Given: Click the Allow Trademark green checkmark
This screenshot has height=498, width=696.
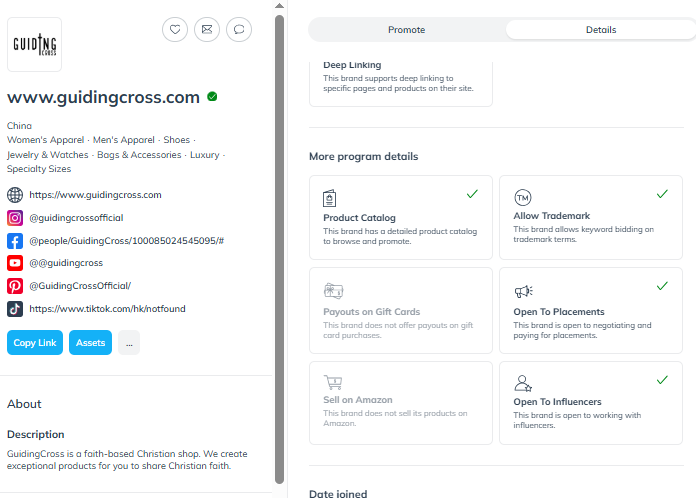Looking at the screenshot, I should [x=662, y=194].
